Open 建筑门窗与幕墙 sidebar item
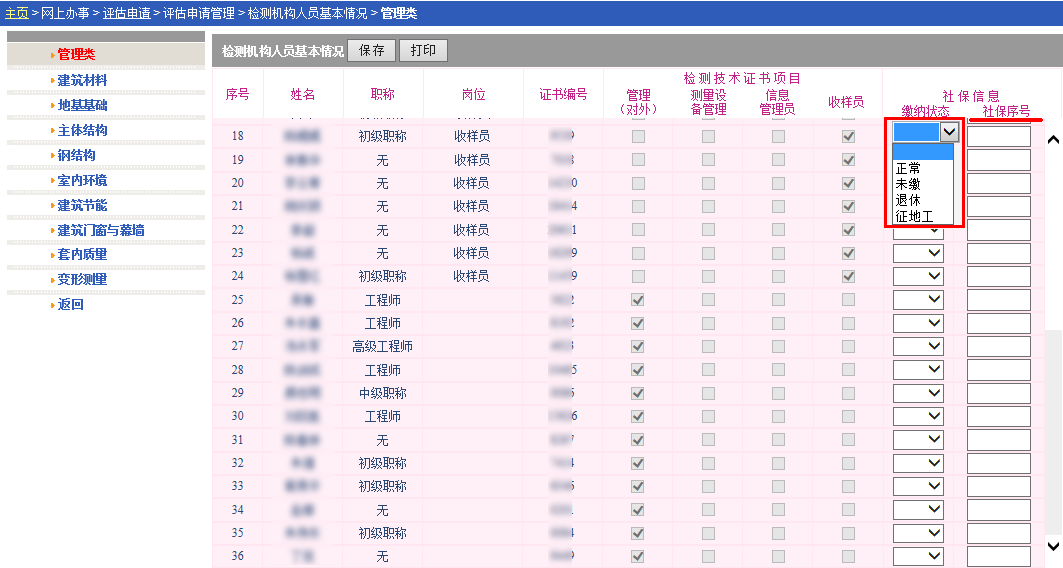1063x568 pixels. click(x=100, y=230)
